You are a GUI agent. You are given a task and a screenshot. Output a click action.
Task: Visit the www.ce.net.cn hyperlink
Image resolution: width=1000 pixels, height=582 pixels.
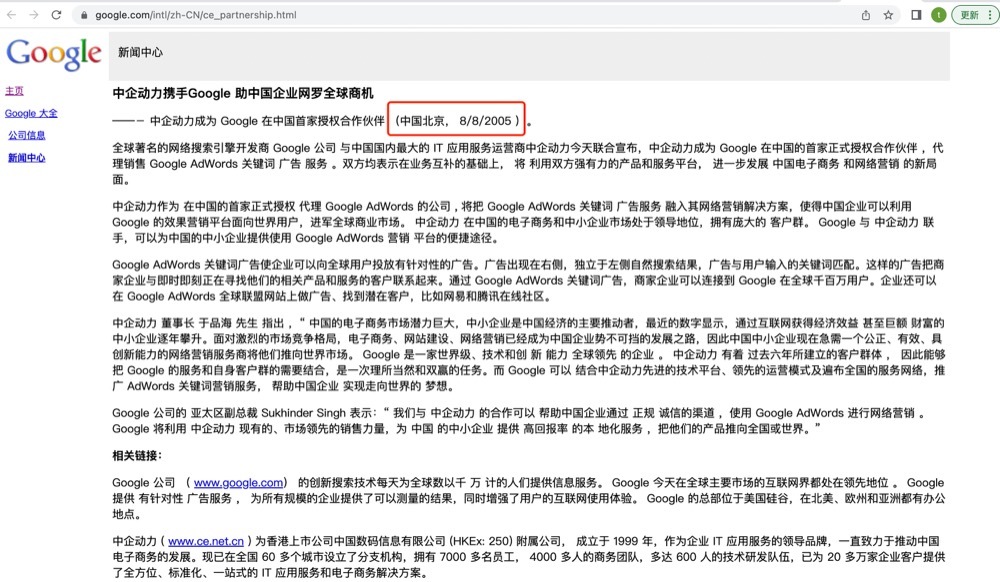point(206,541)
